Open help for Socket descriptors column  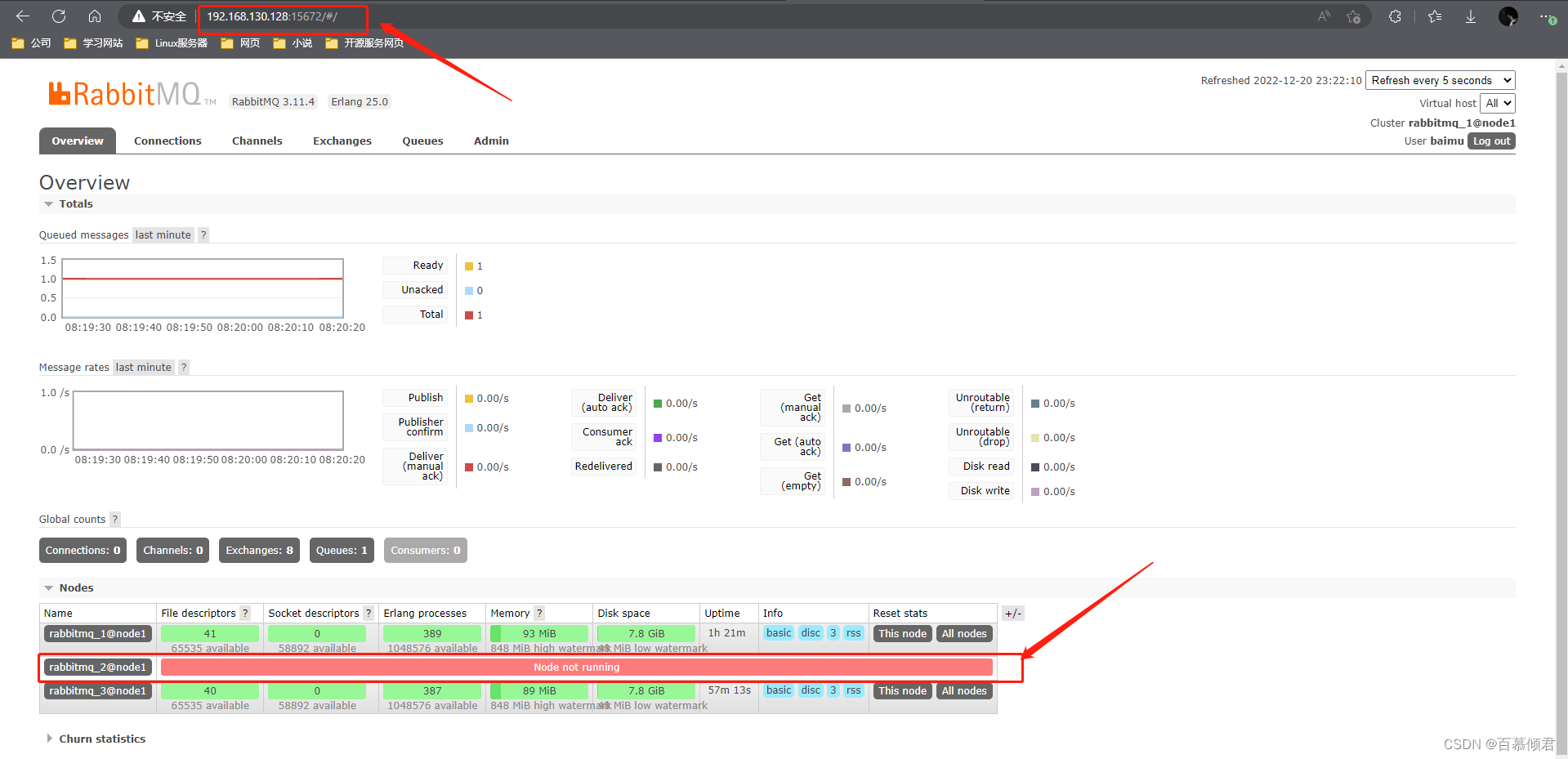point(369,613)
